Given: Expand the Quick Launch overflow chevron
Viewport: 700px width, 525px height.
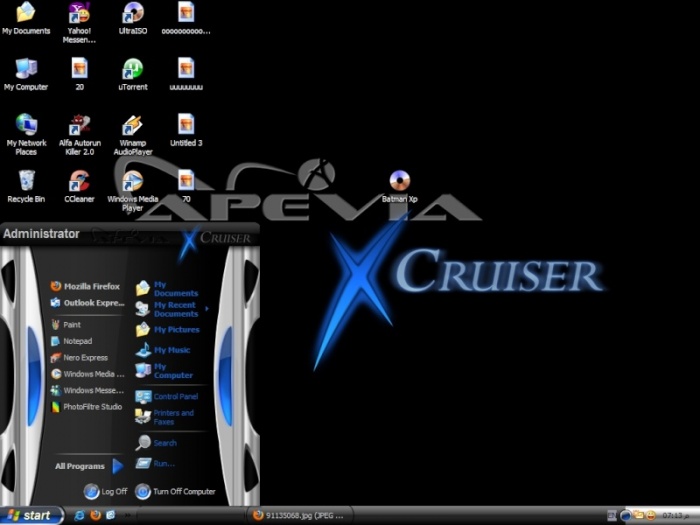Looking at the screenshot, I should 127,516.
